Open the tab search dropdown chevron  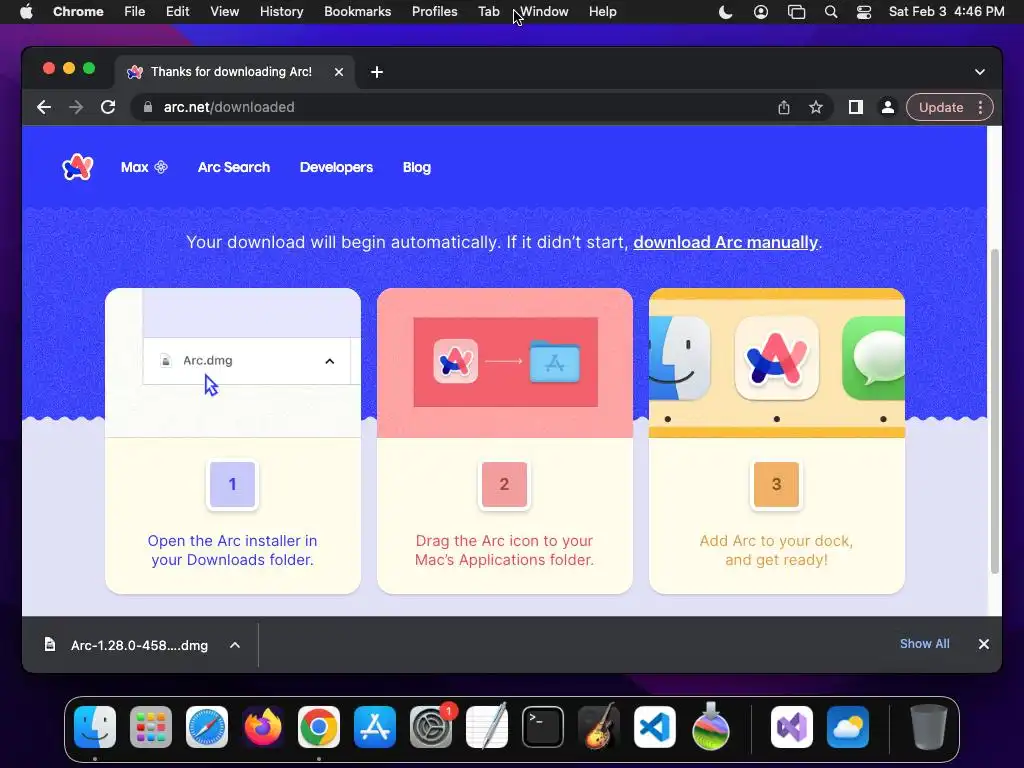(980, 72)
